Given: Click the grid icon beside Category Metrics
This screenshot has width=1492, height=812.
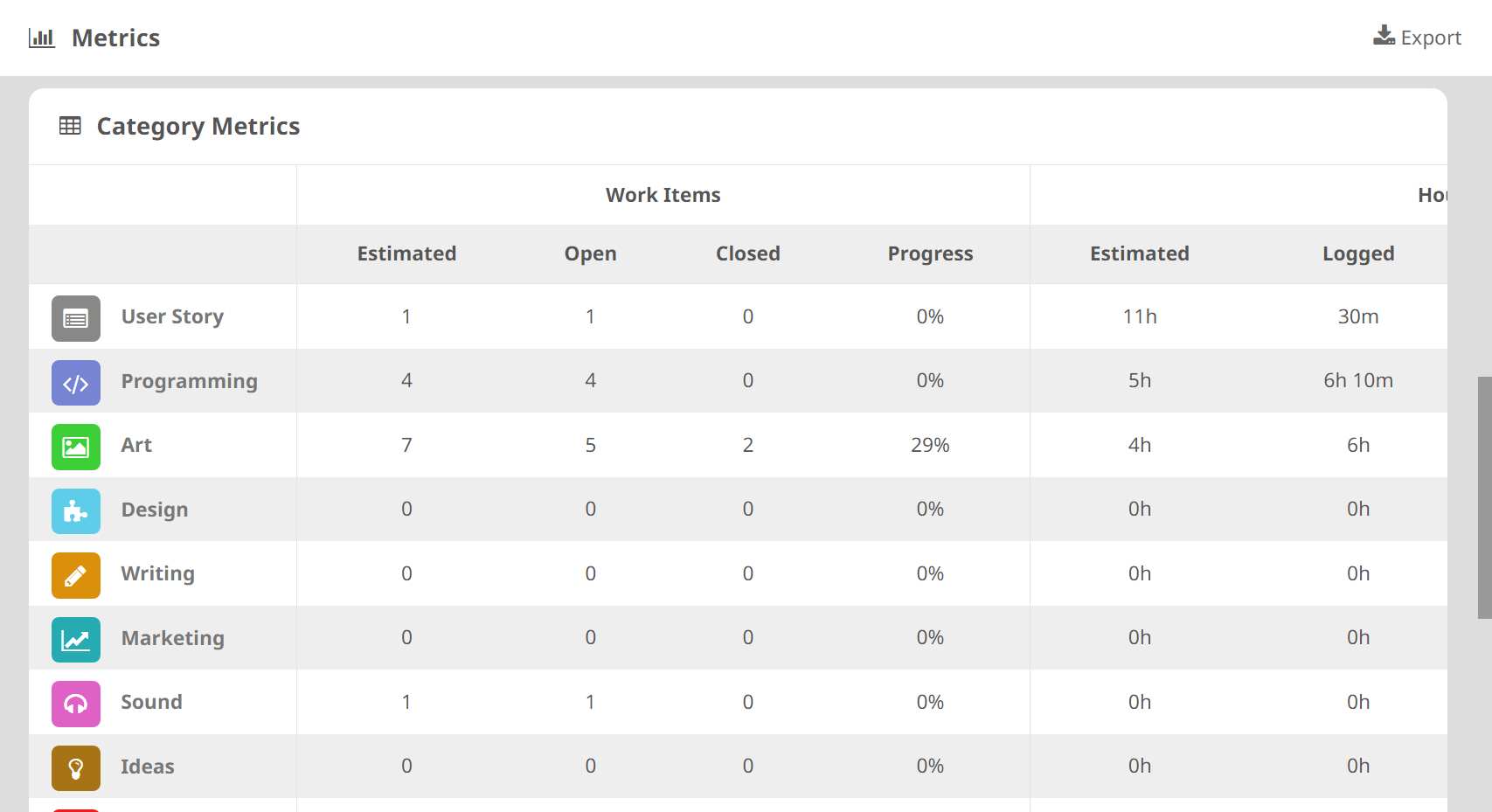Looking at the screenshot, I should (x=70, y=125).
